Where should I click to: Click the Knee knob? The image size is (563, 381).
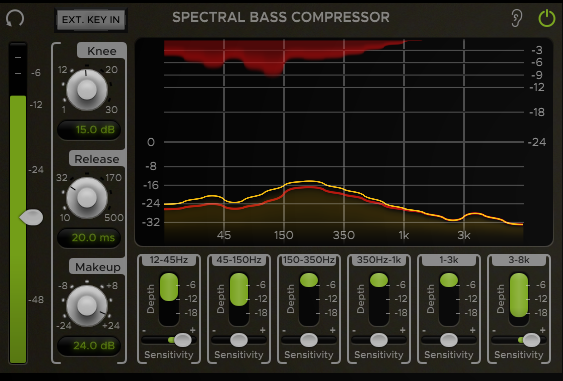pos(87,89)
